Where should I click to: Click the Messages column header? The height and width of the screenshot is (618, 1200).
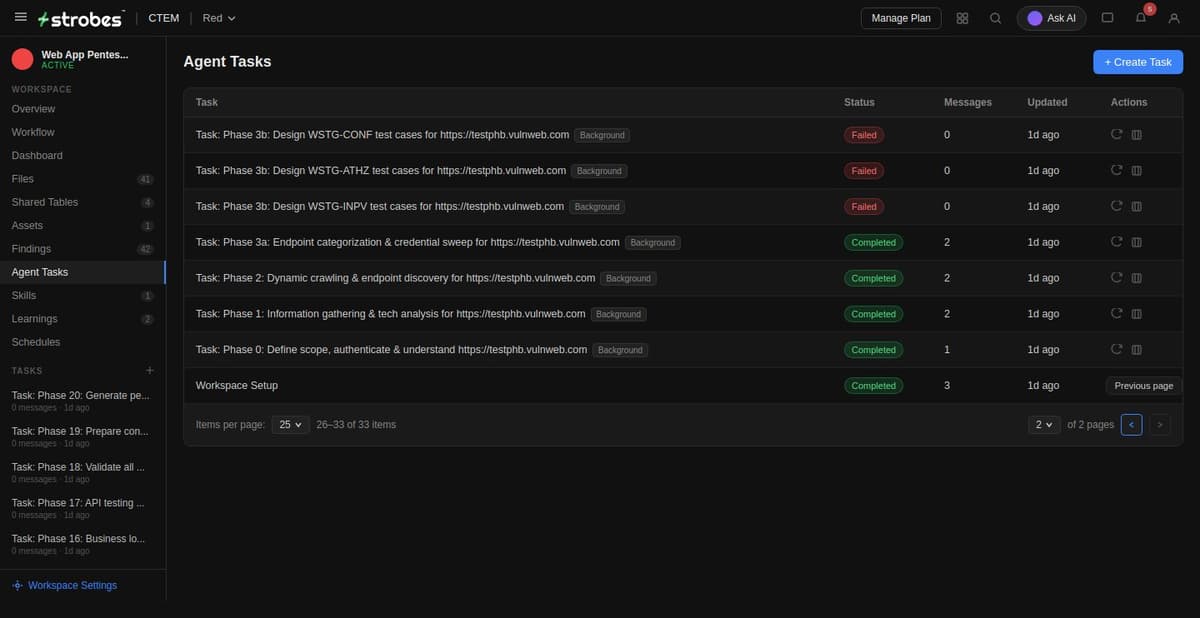click(x=968, y=102)
